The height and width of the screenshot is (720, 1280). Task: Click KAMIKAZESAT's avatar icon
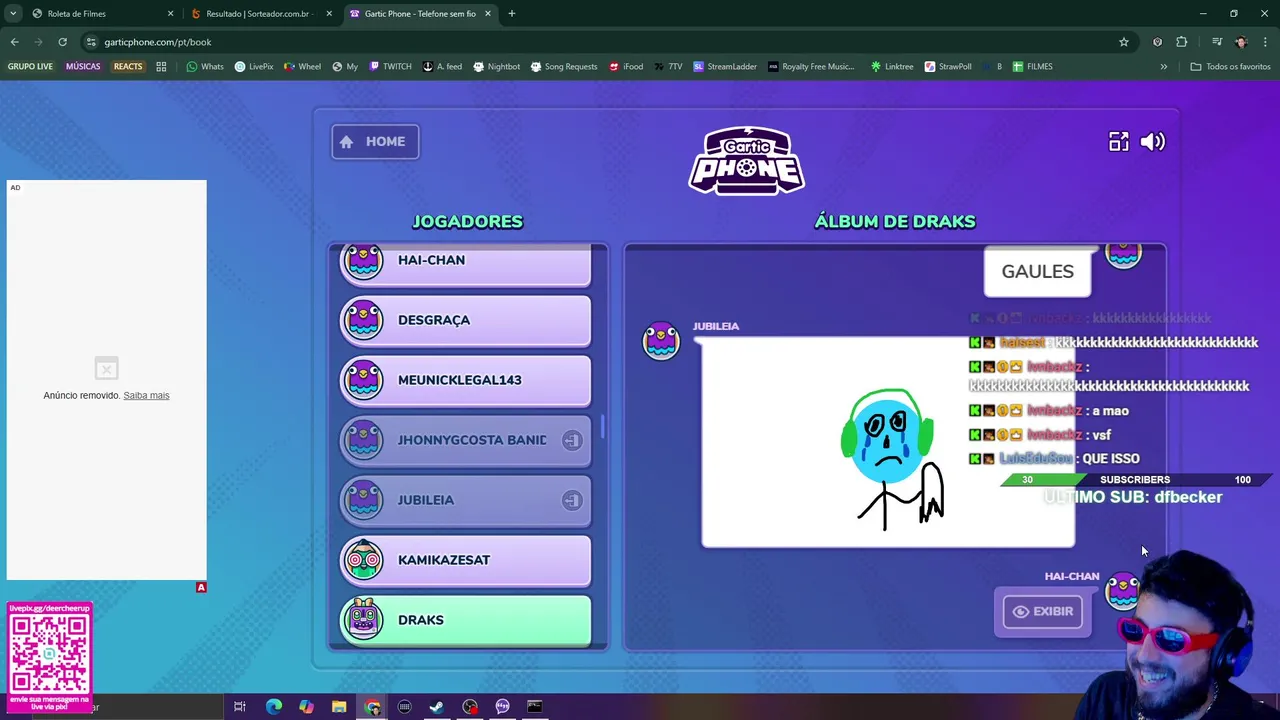[363, 559]
